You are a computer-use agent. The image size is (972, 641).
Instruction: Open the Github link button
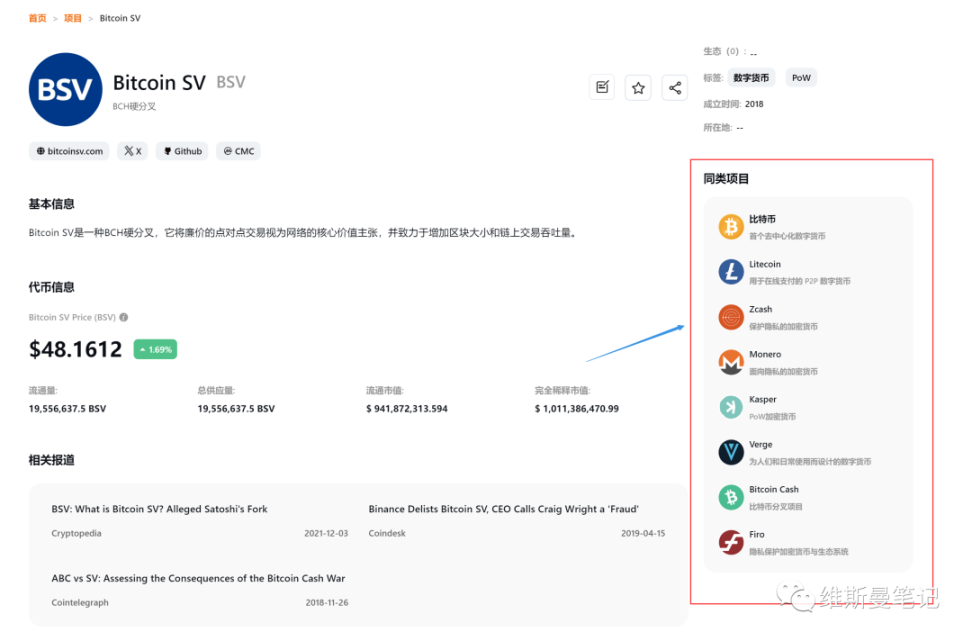click(x=182, y=151)
